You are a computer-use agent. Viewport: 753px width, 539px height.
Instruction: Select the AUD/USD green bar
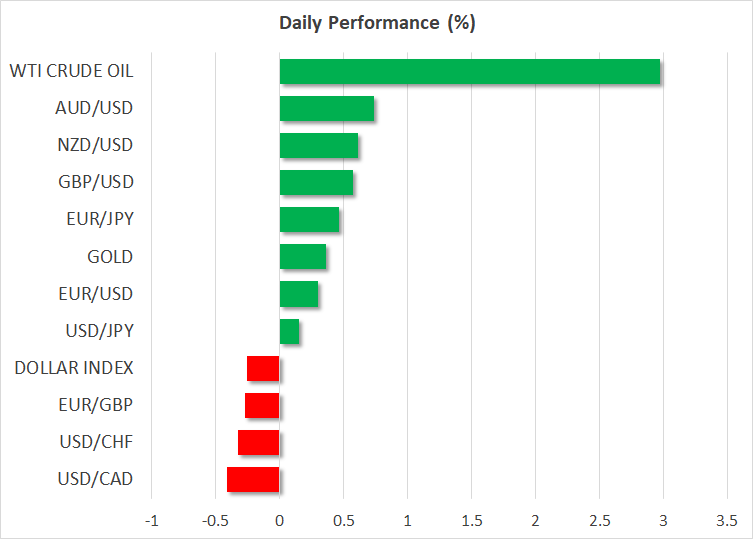[326, 108]
